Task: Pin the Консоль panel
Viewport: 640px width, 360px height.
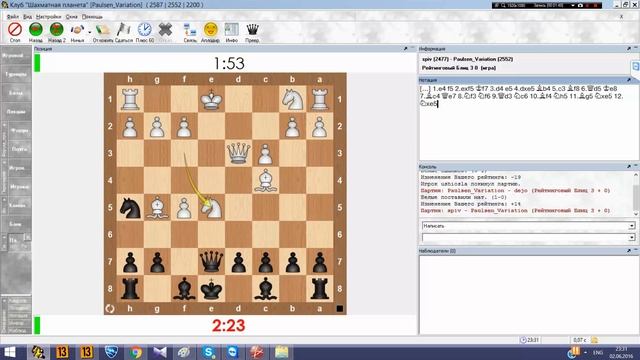Action: click(629, 167)
